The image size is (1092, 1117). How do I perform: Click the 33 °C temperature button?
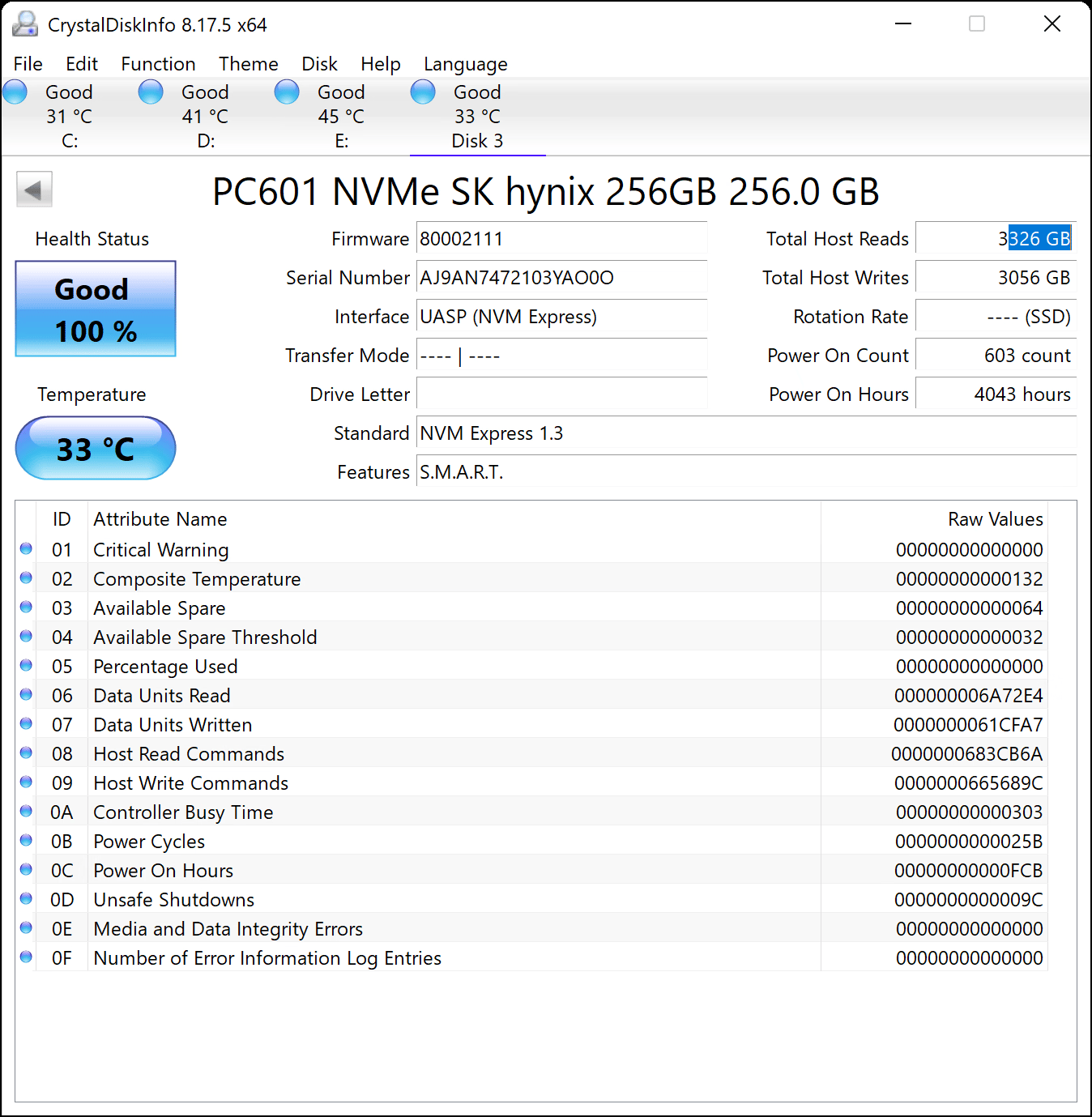coord(96,448)
